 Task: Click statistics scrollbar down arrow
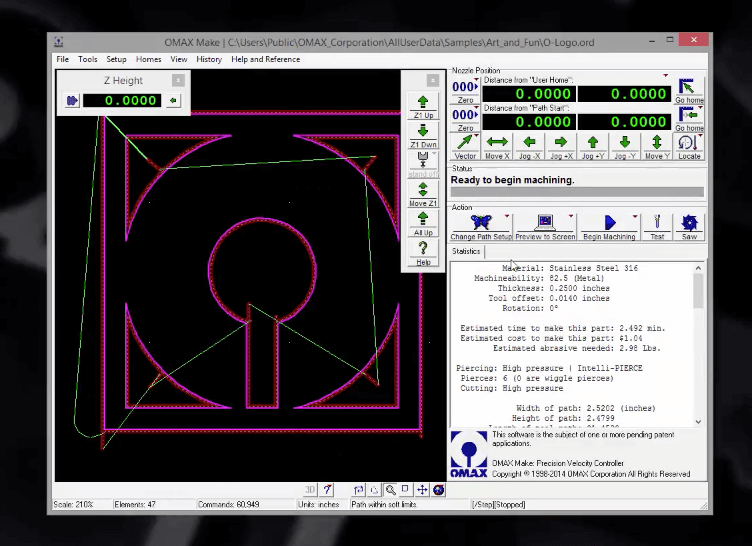pos(698,421)
